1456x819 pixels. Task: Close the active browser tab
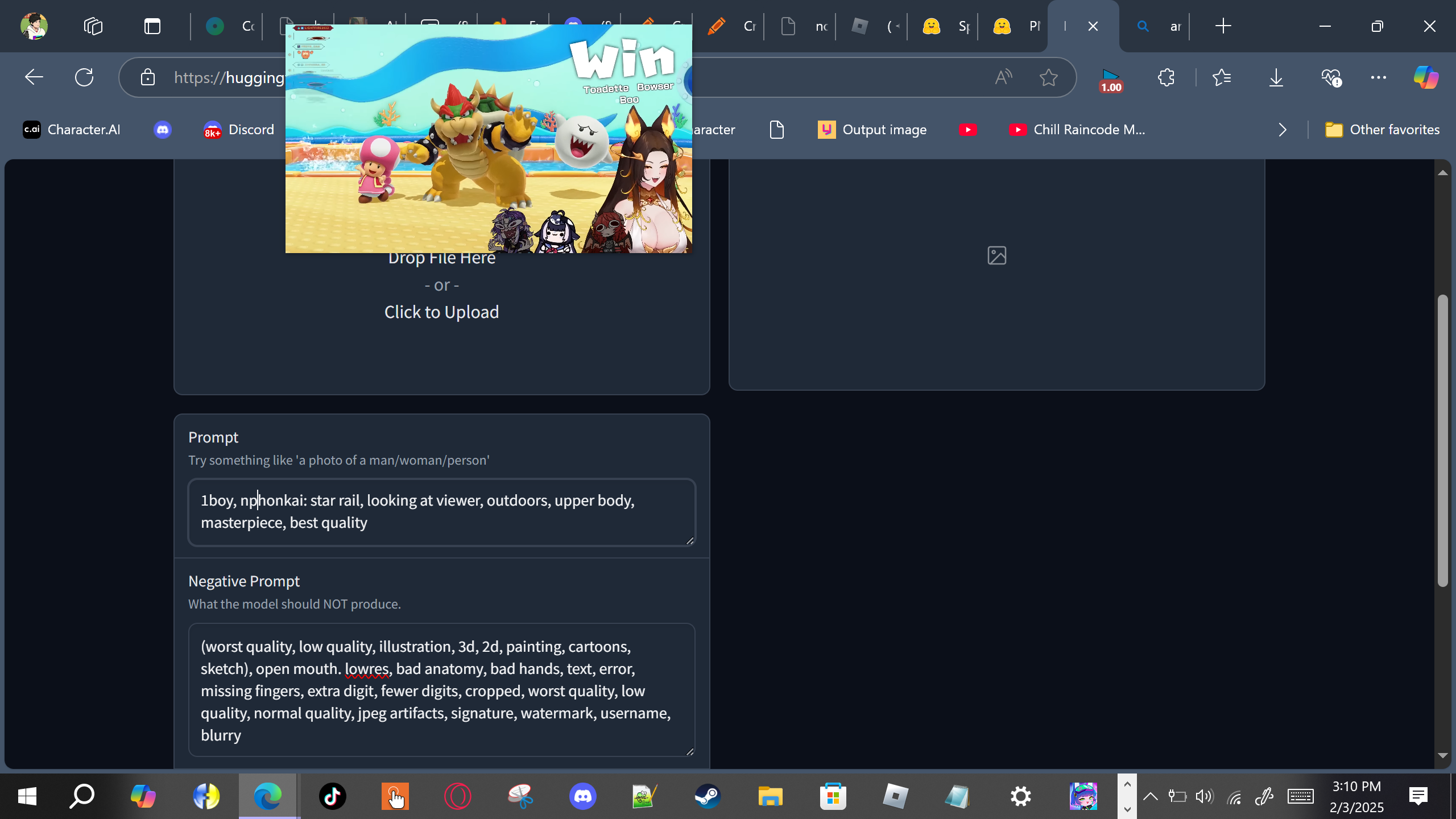coord(1093,26)
